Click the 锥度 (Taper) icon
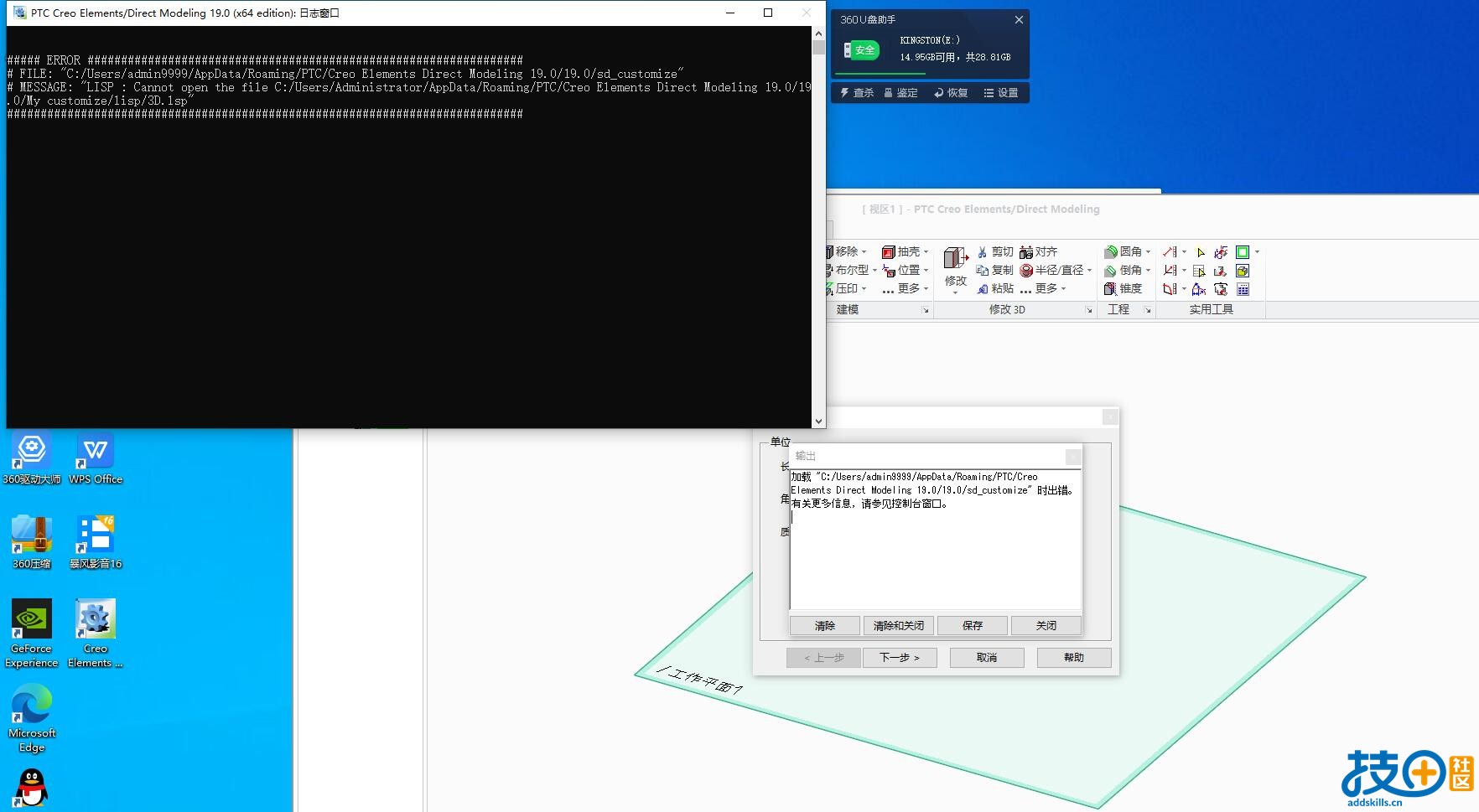Image resolution: width=1479 pixels, height=812 pixels. tap(1111, 289)
